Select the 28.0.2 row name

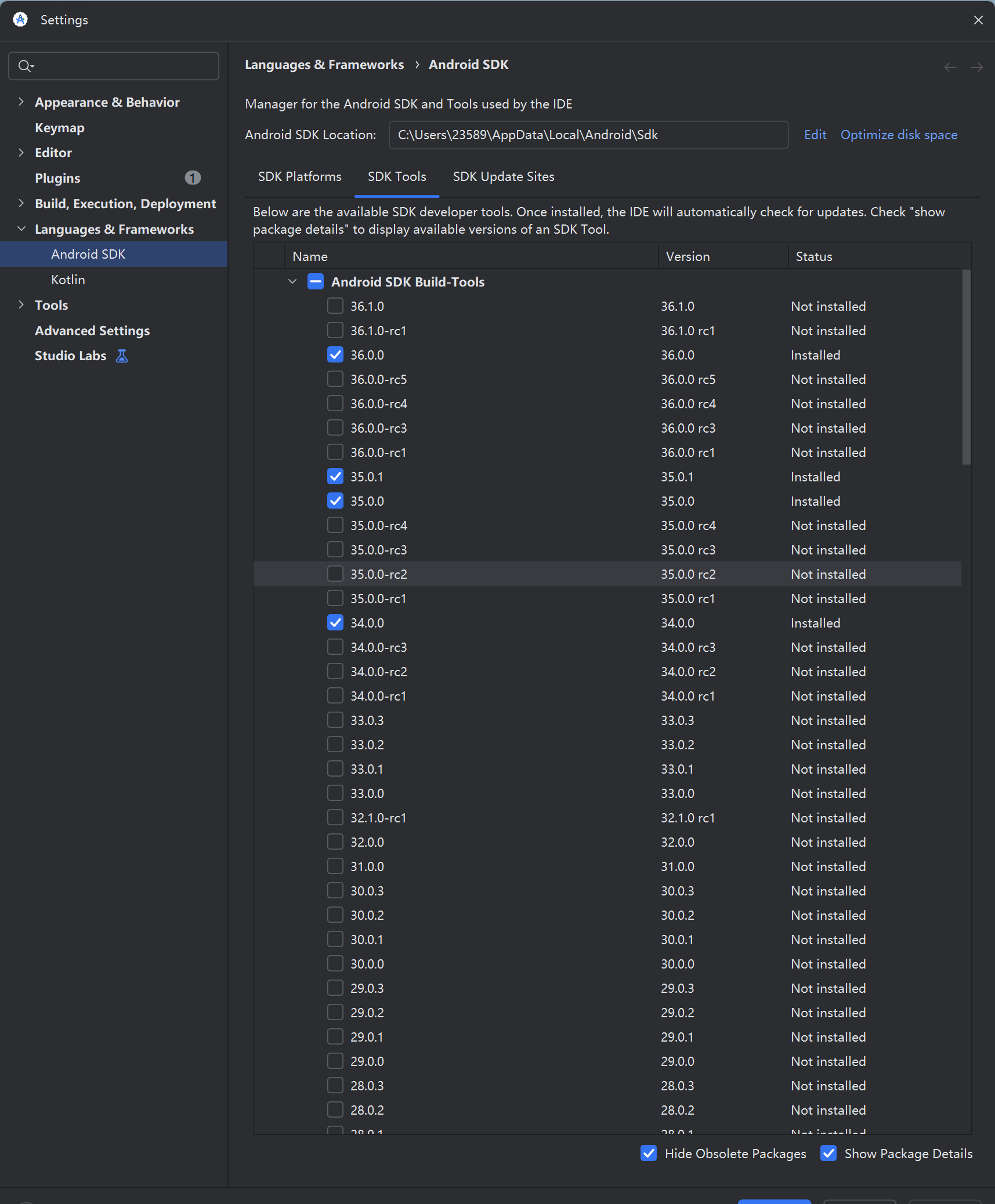[367, 1110]
